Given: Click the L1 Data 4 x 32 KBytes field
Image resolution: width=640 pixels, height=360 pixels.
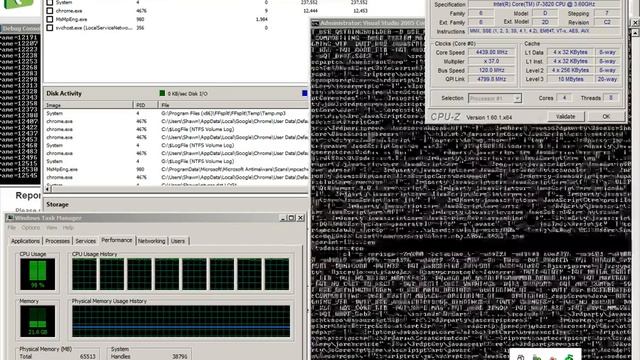Looking at the screenshot, I should coord(570,52).
